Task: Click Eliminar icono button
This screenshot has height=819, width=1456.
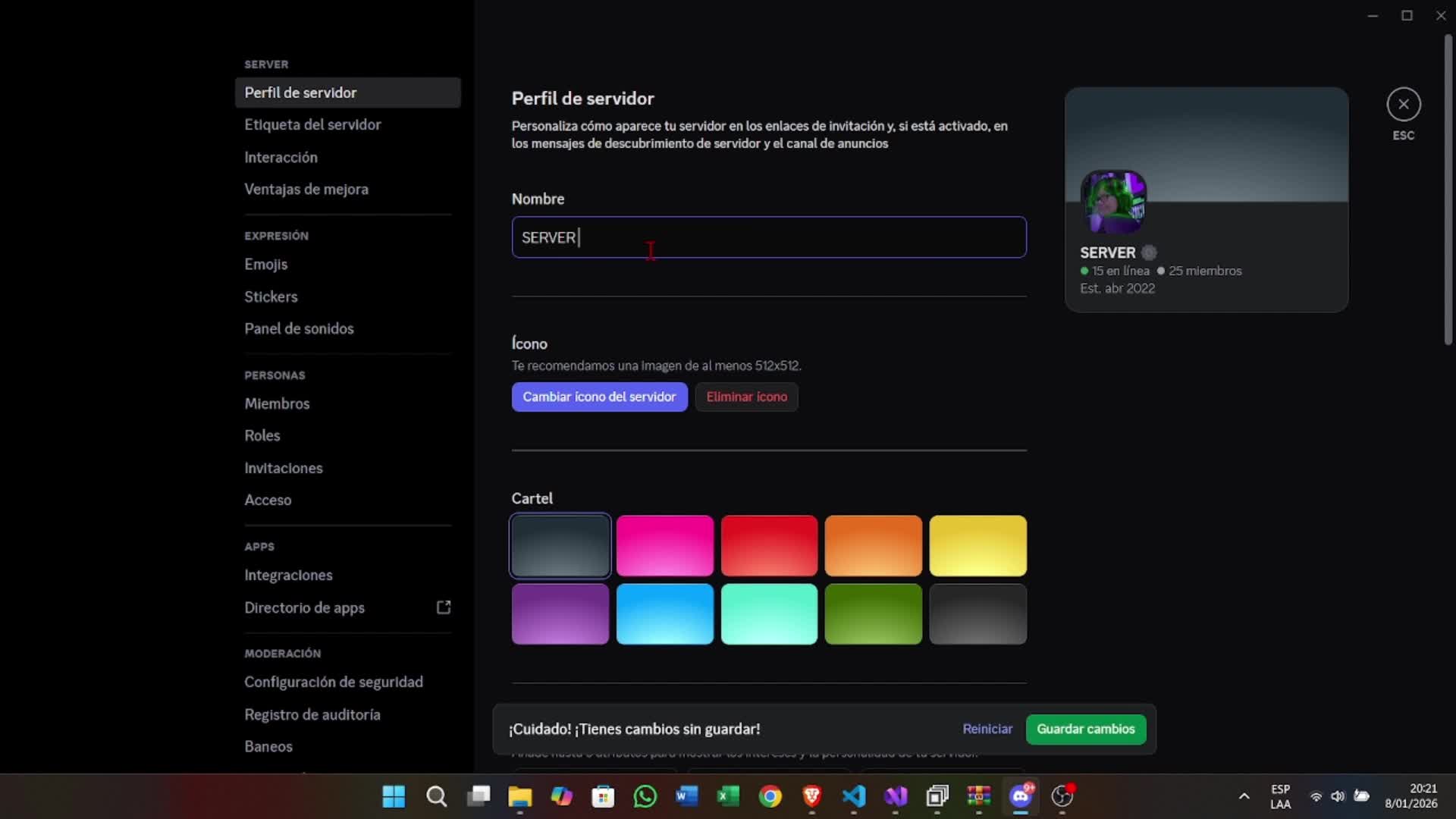Action: pyautogui.click(x=746, y=397)
